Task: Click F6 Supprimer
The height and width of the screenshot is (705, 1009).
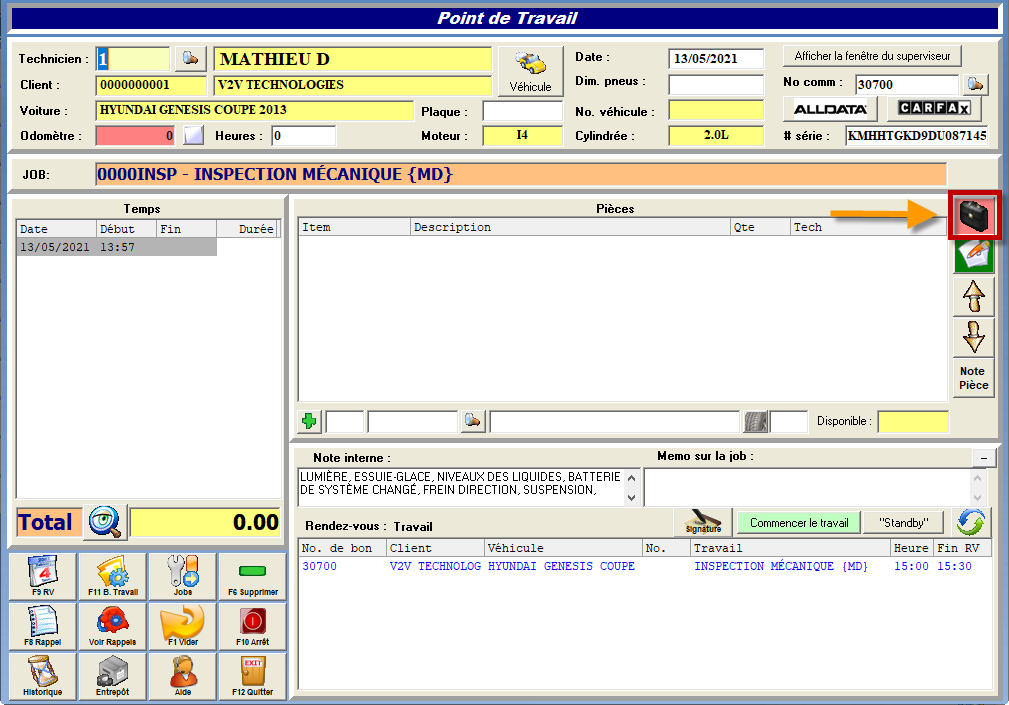Action: (252, 576)
